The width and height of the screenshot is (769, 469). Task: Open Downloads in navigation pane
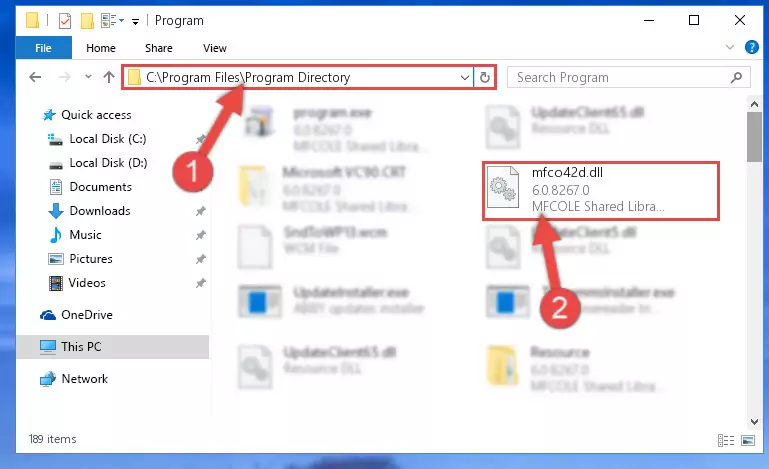click(100, 211)
